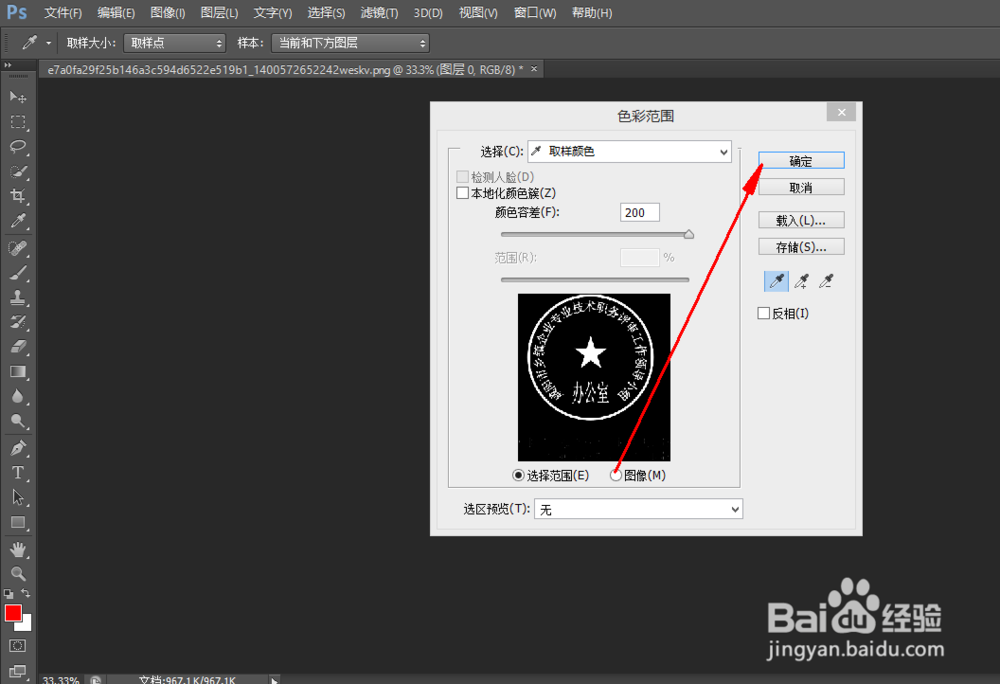Open the 取样大小 取样点 dropdown
Image resolution: width=1000 pixels, height=684 pixels.
point(175,43)
